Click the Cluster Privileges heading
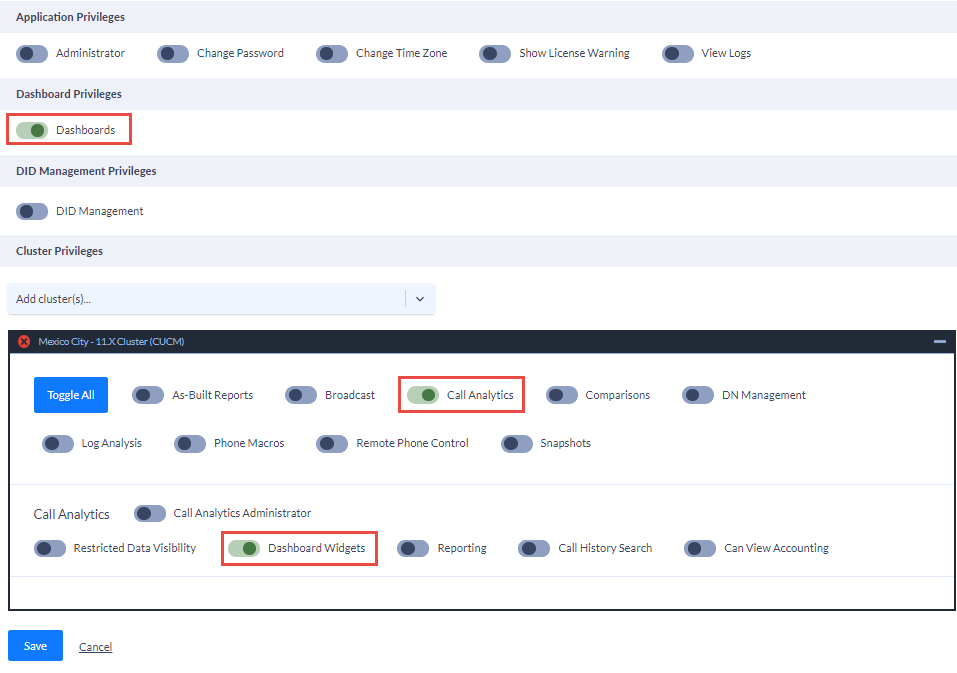This screenshot has height=673, width=957. [59, 251]
